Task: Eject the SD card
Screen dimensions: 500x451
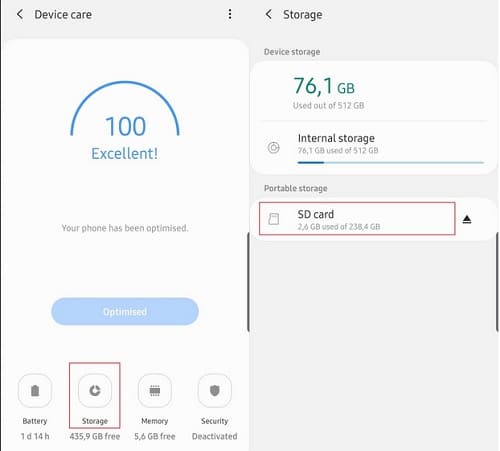Action: click(467, 219)
